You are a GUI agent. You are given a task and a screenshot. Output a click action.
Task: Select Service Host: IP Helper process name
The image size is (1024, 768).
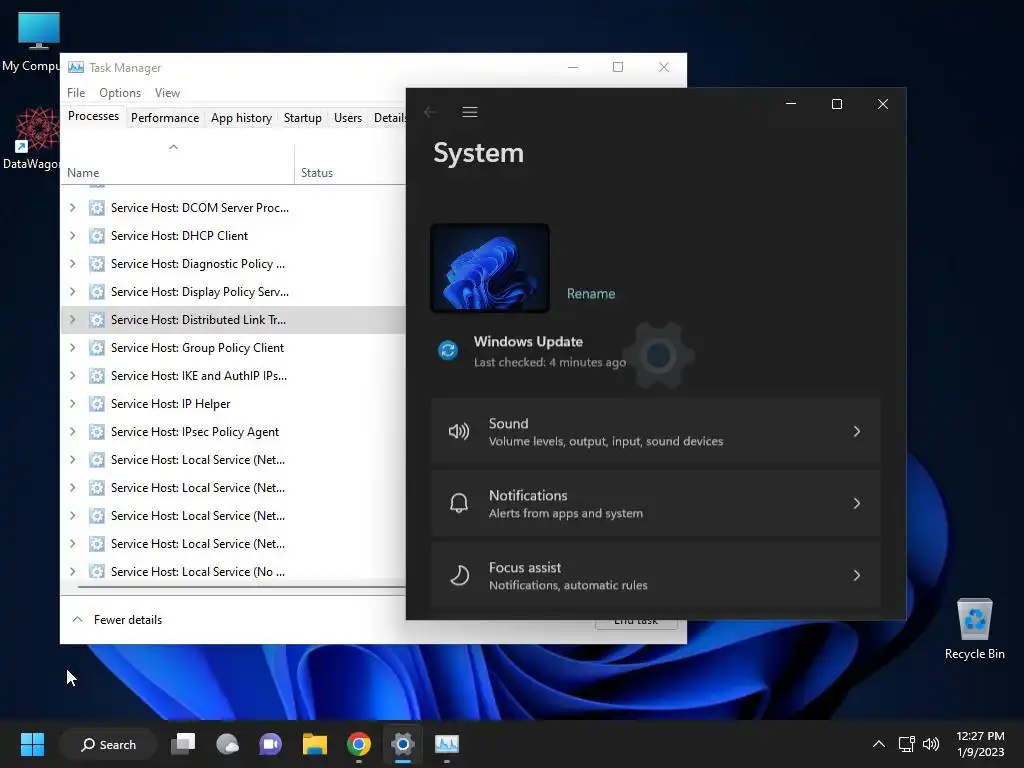[x=170, y=404]
